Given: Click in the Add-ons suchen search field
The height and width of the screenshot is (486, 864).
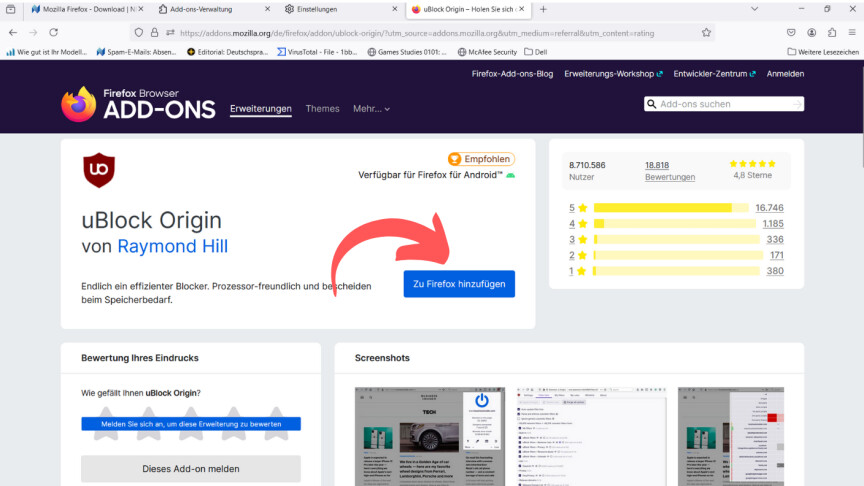Looking at the screenshot, I should pyautogui.click(x=724, y=104).
